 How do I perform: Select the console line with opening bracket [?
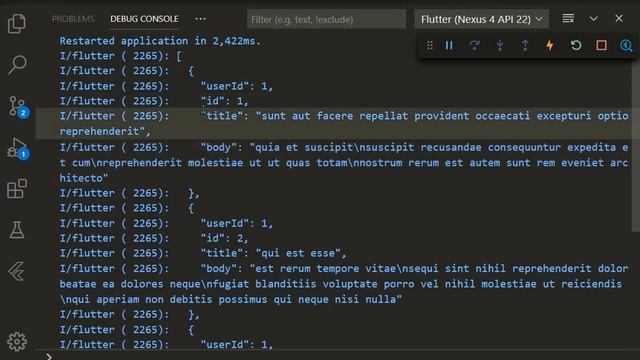pyautogui.click(x=121, y=56)
